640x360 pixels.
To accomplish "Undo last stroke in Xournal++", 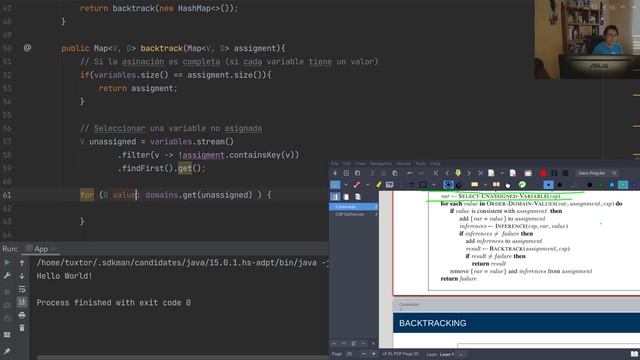I will pyautogui.click(x=409, y=173).
